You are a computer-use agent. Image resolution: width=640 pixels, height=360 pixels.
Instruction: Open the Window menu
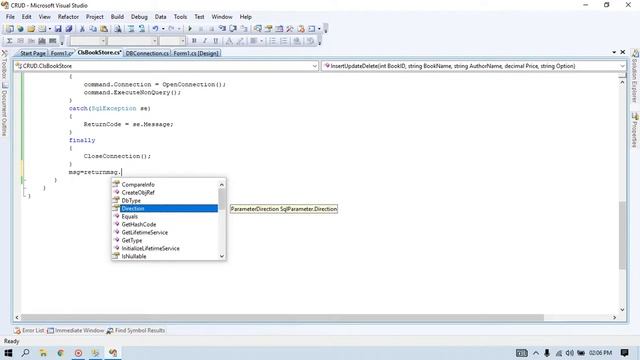pos(222,17)
